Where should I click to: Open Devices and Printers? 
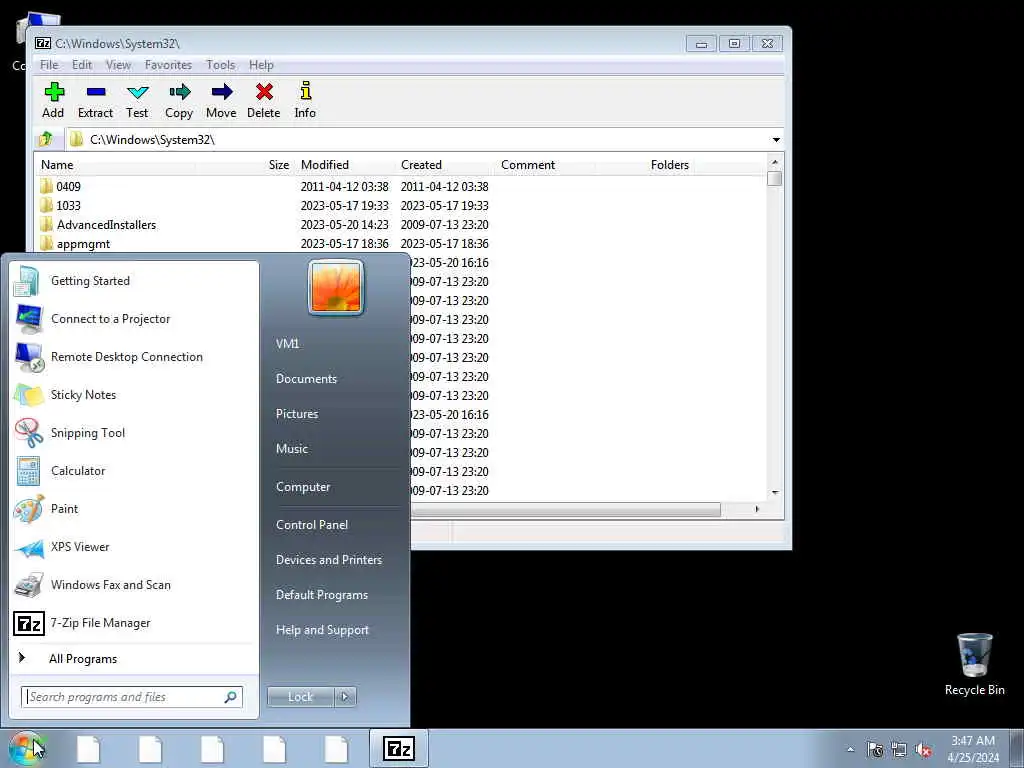[329, 560]
